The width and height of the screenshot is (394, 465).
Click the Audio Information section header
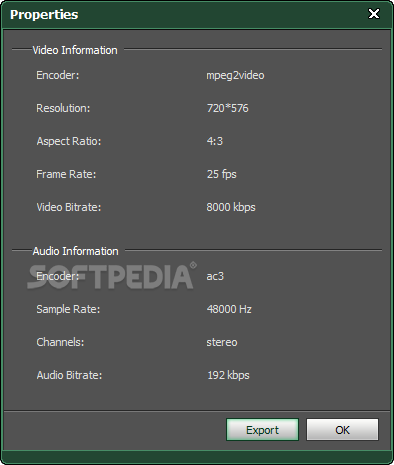(75, 251)
